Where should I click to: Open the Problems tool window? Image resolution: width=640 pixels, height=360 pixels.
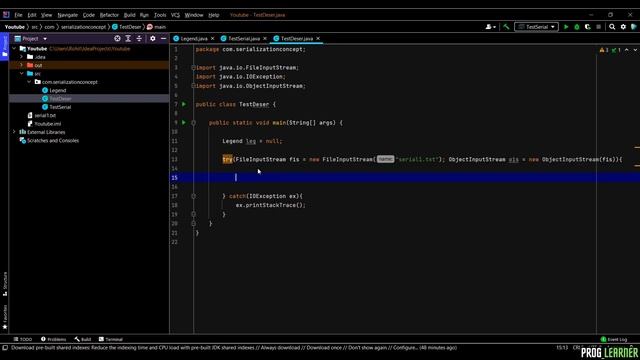click(53, 339)
